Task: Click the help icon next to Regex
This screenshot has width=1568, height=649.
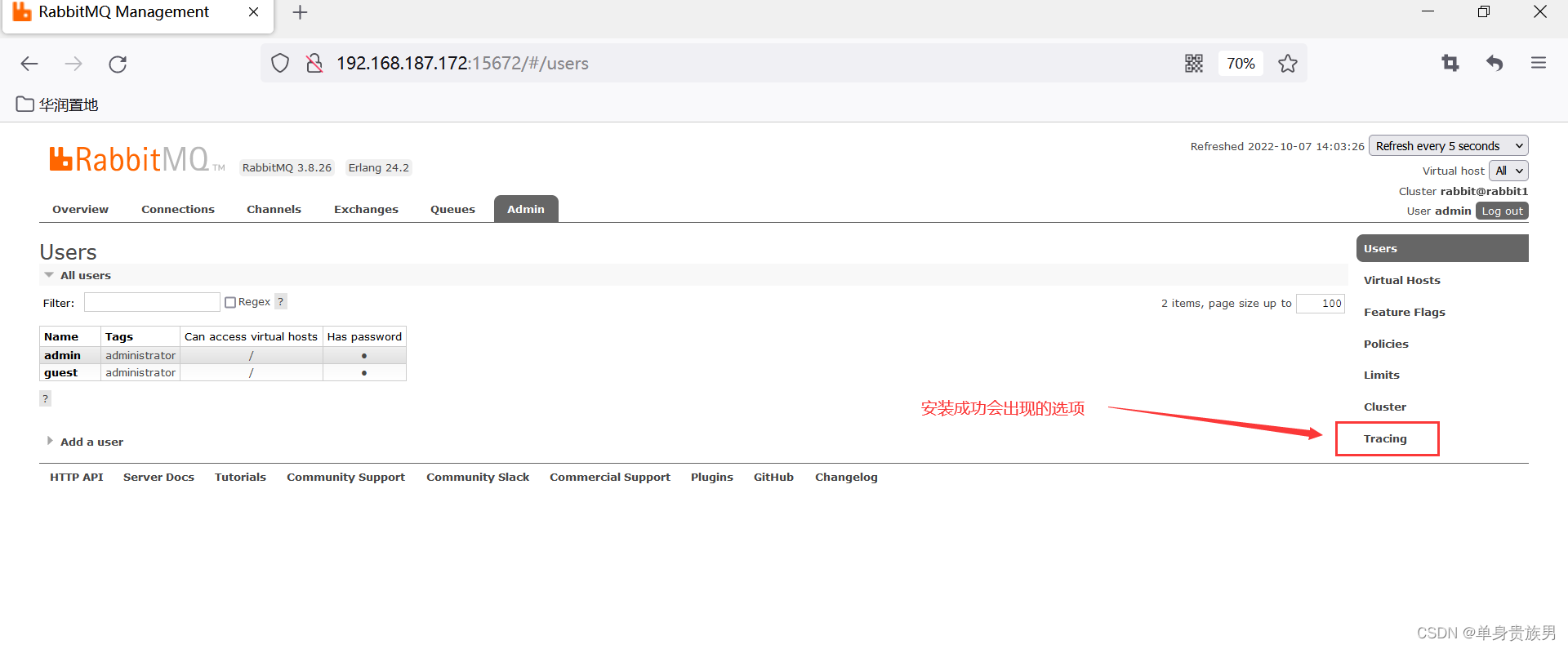Action: click(x=281, y=301)
